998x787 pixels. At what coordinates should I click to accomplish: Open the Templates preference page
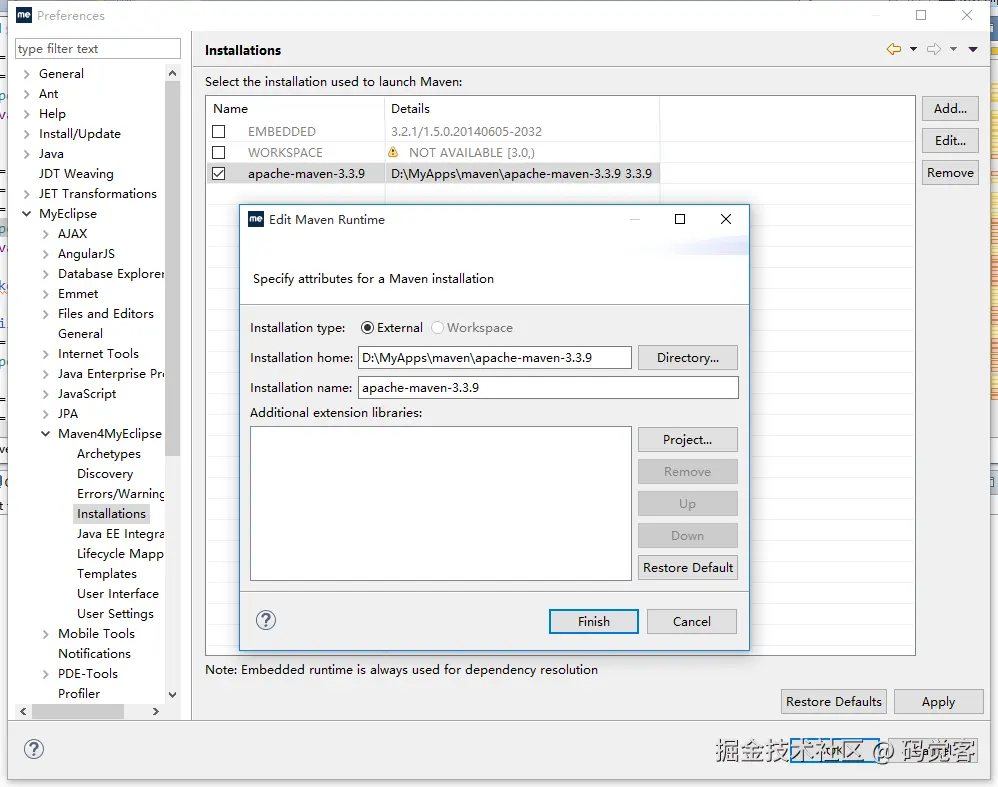[107, 574]
